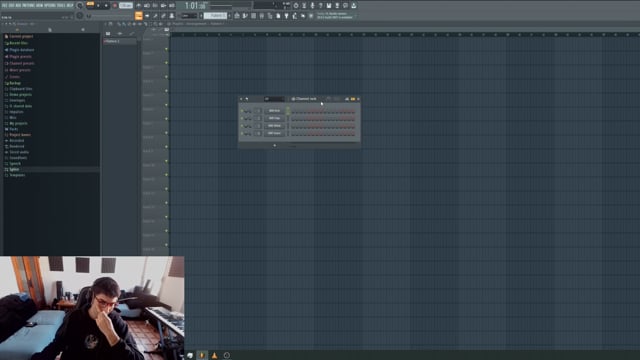Open the 808 Kick channel button

274,111
